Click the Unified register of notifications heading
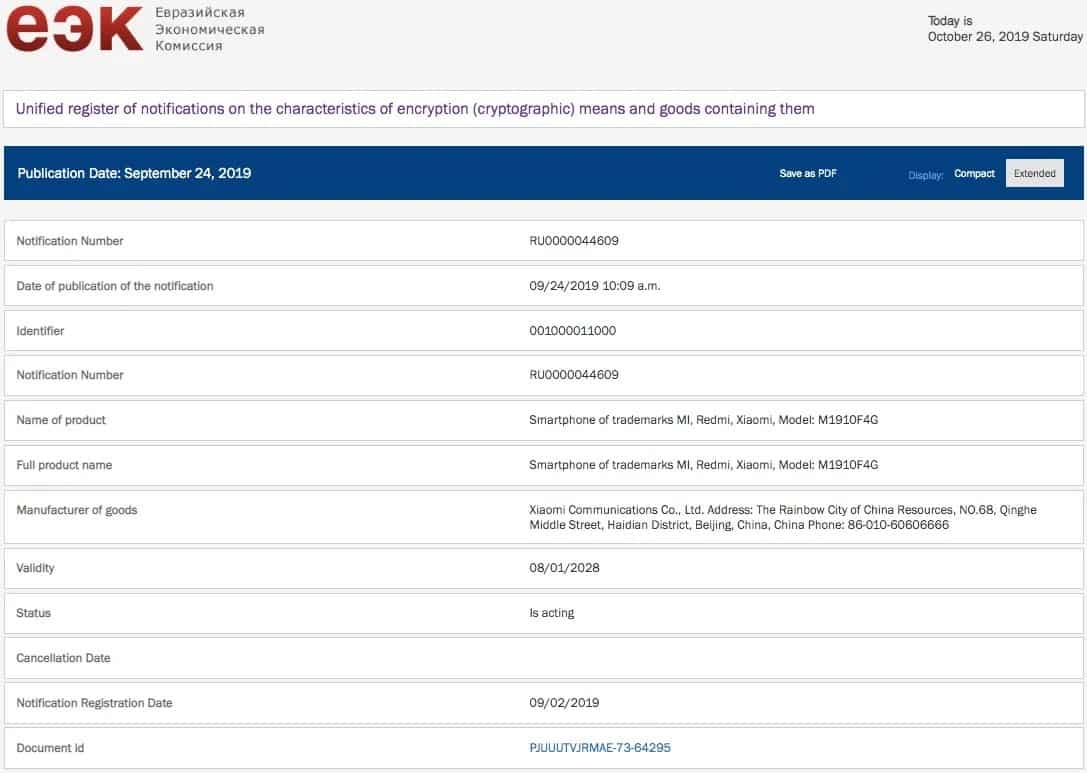Image resolution: width=1087 pixels, height=773 pixels. tap(415, 109)
